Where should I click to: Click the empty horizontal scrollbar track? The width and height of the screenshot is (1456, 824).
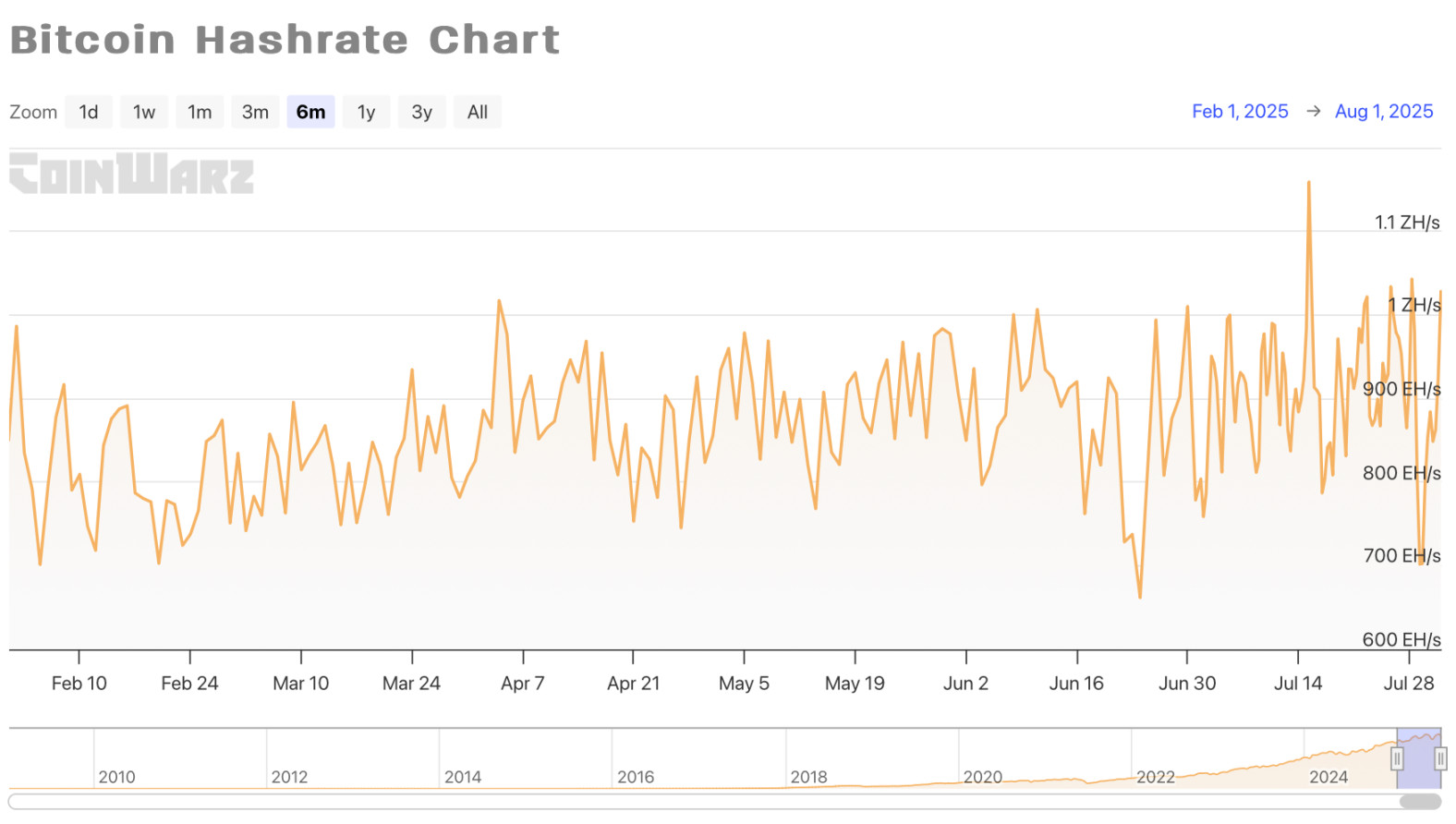point(647,802)
